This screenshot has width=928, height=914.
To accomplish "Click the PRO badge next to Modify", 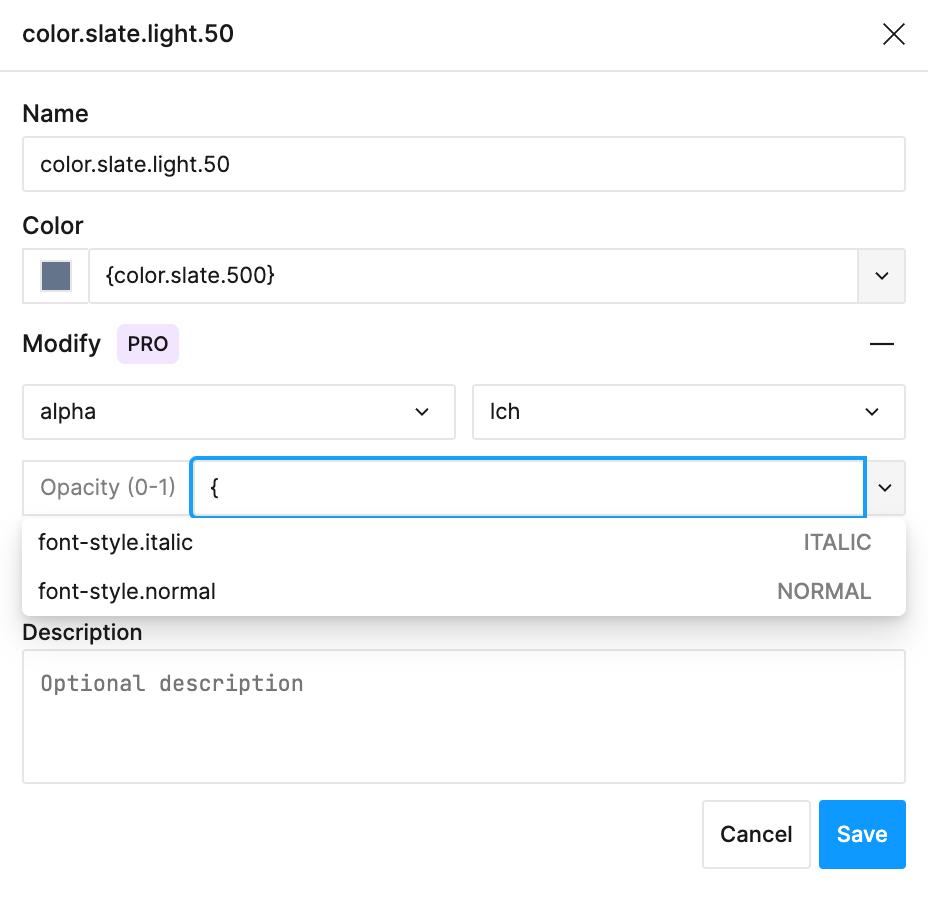I will [x=147, y=343].
